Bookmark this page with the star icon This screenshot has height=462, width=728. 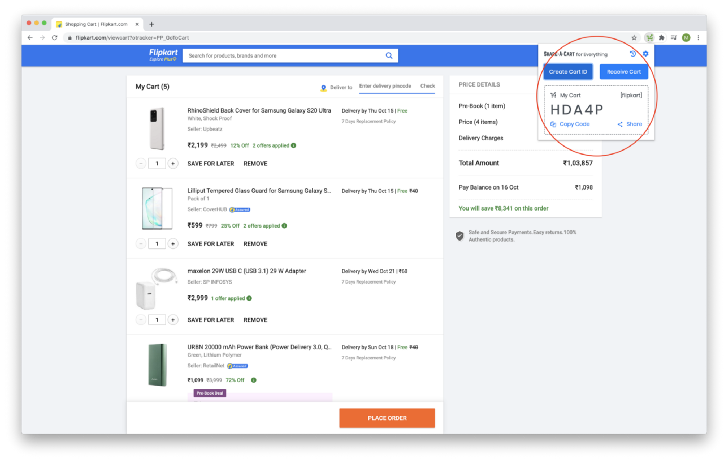pyautogui.click(x=634, y=38)
